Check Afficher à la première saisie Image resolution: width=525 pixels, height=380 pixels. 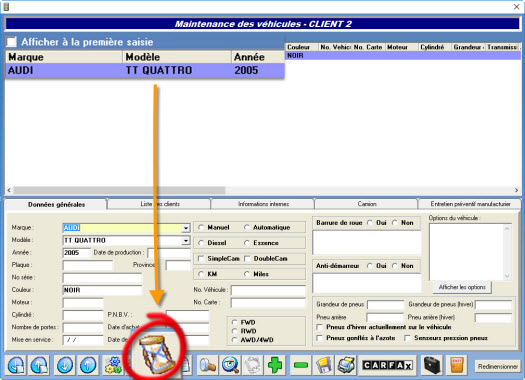pos(11,42)
